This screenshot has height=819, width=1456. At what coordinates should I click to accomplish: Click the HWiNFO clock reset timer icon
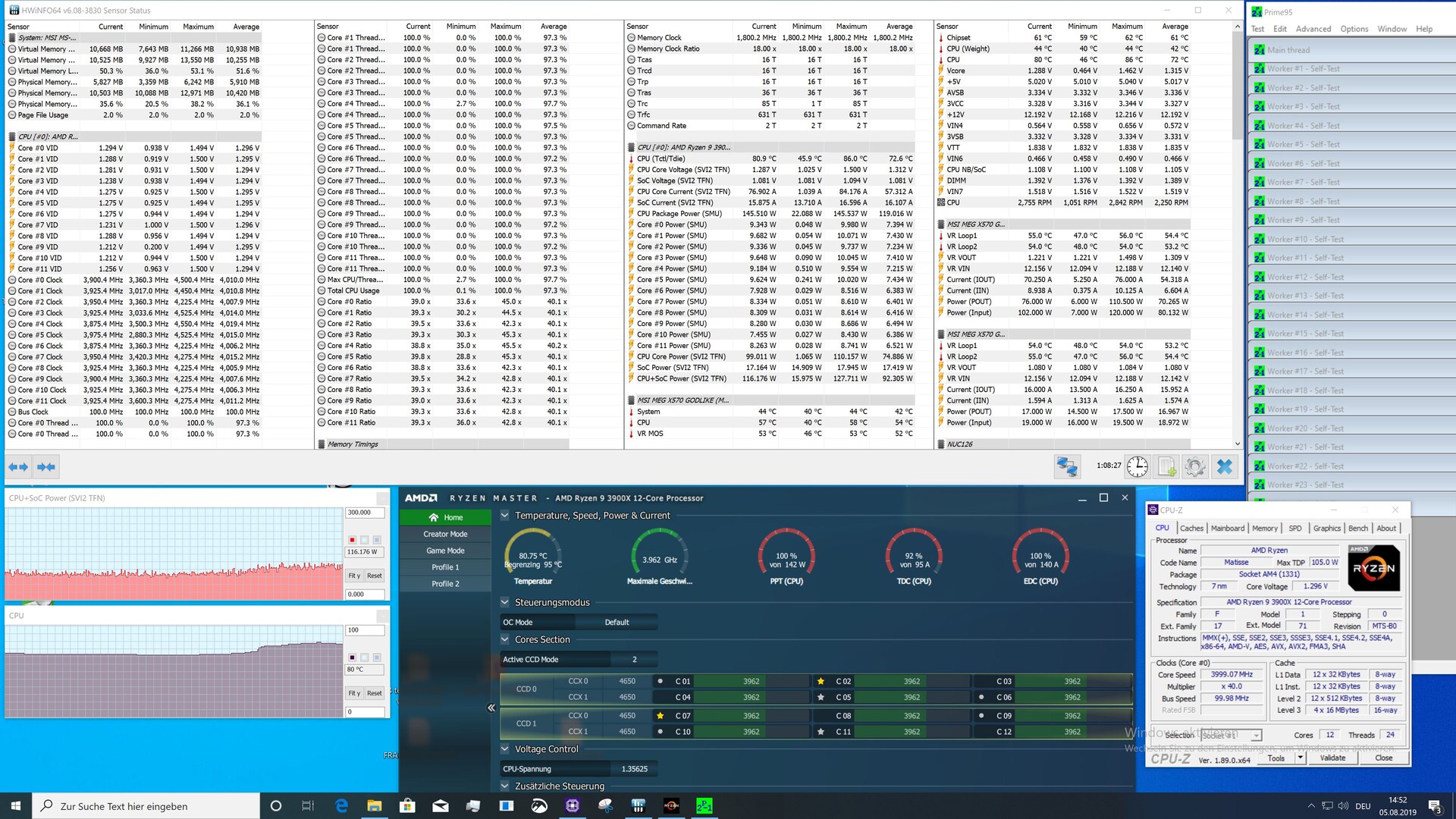[x=1137, y=466]
